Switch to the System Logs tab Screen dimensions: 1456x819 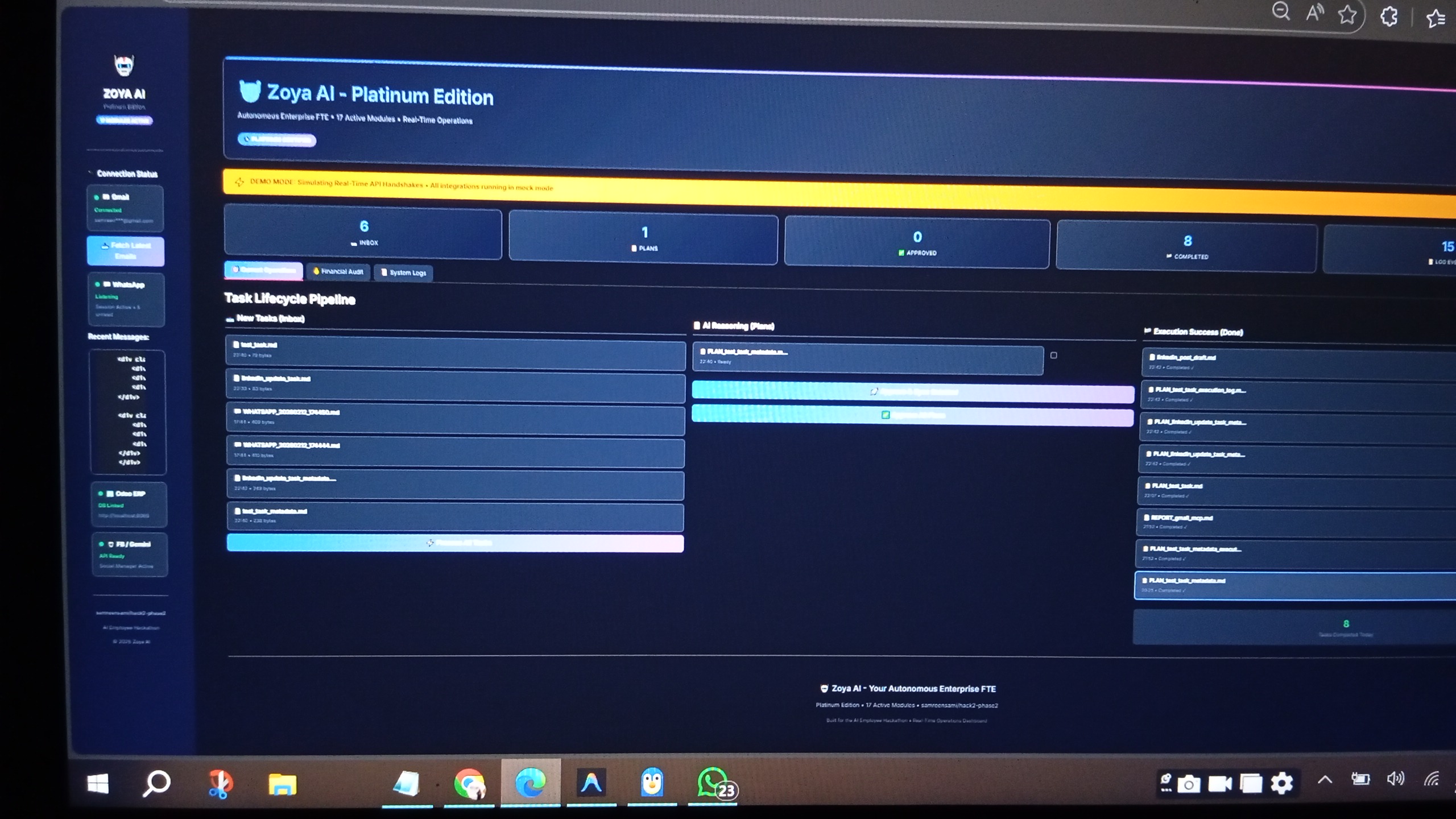pos(403,273)
